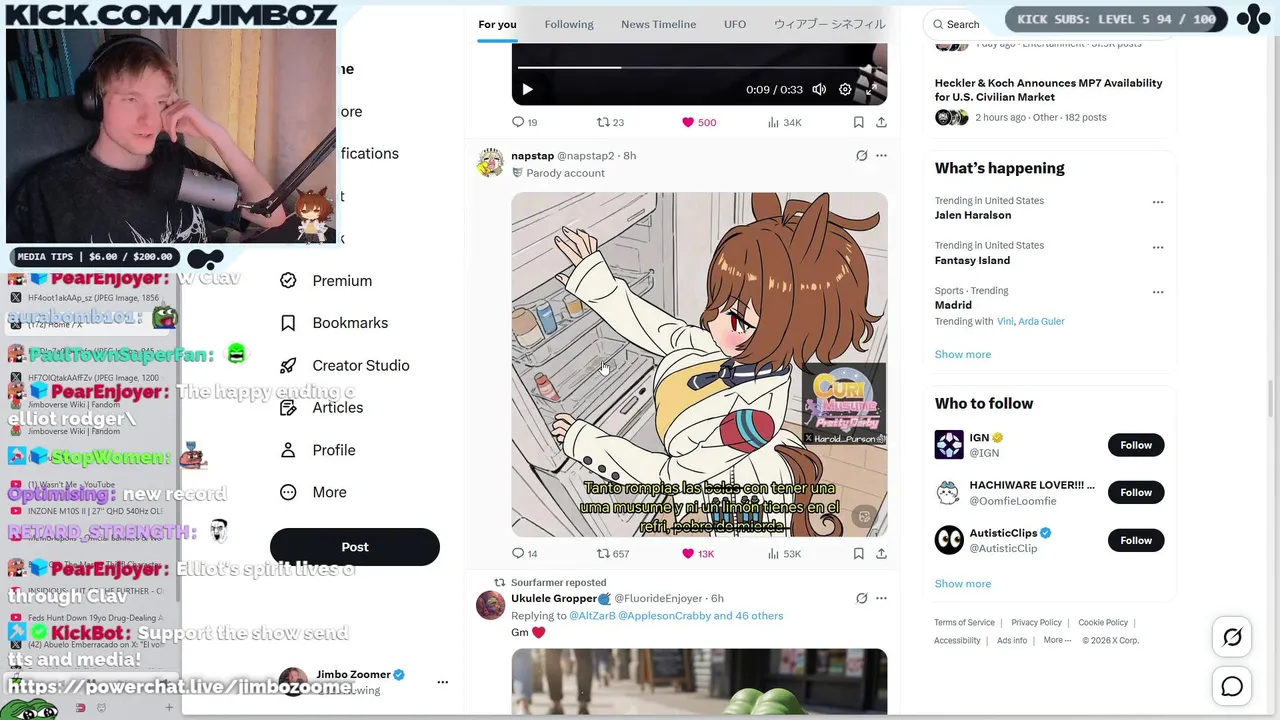Viewport: 1280px width, 720px height.
Task: Open options for Madrid trend
Action: pos(1158,292)
